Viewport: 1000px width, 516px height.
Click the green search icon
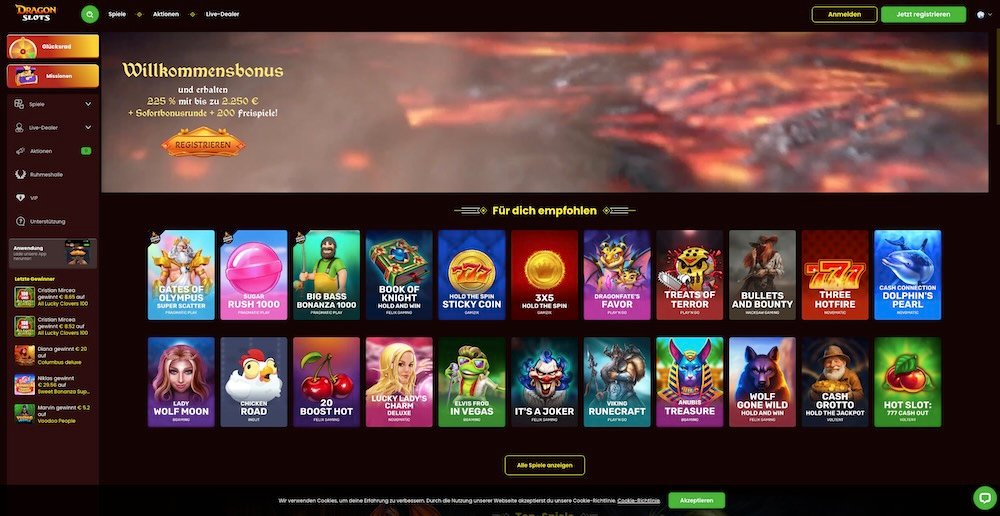pos(90,14)
